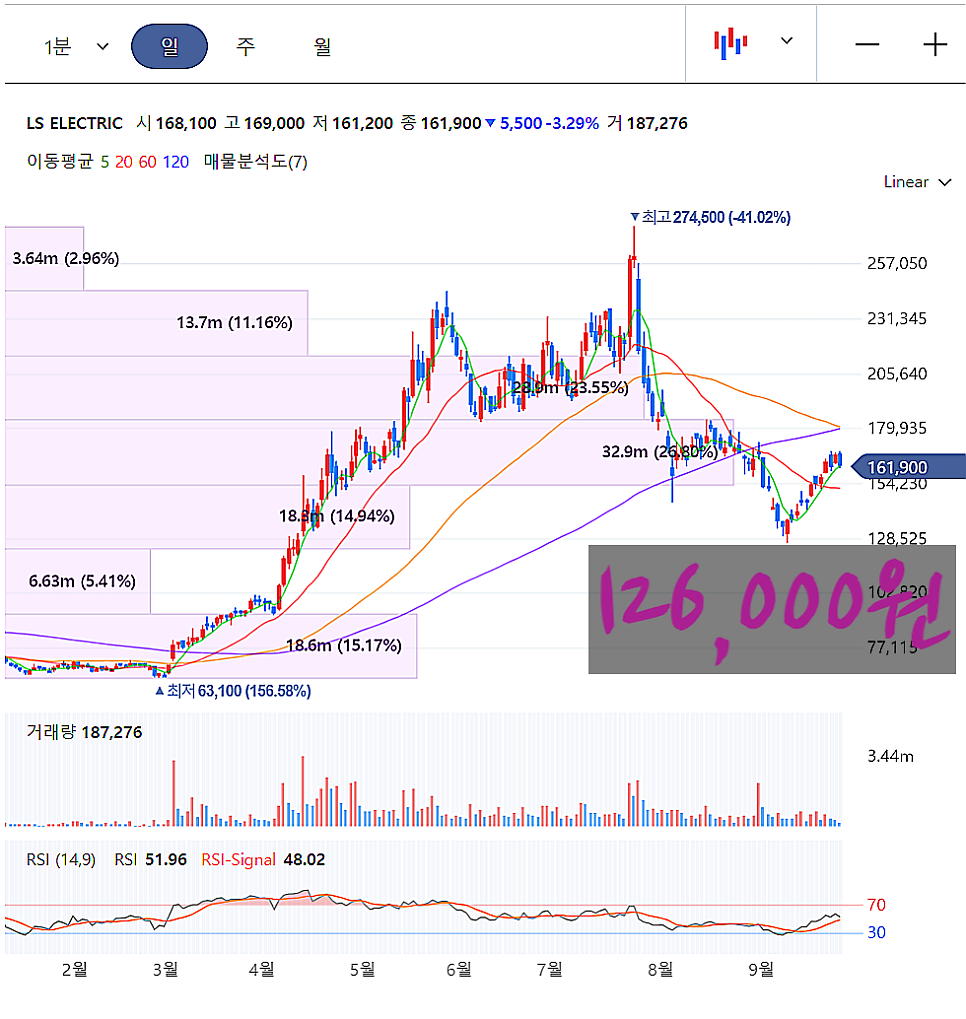
Task: Zoom in with the plus button
Action: [x=935, y=45]
